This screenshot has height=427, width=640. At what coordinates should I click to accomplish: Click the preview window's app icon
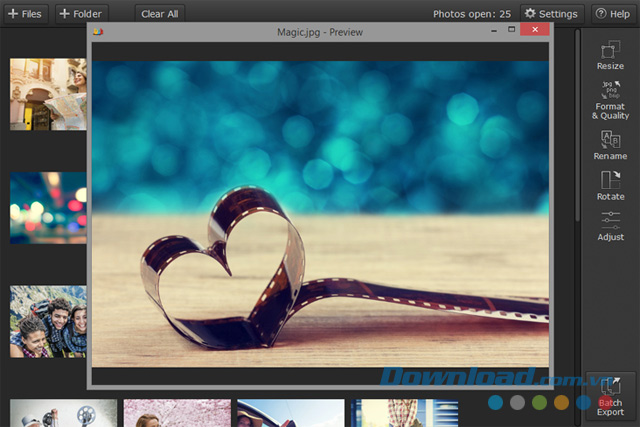(97, 32)
